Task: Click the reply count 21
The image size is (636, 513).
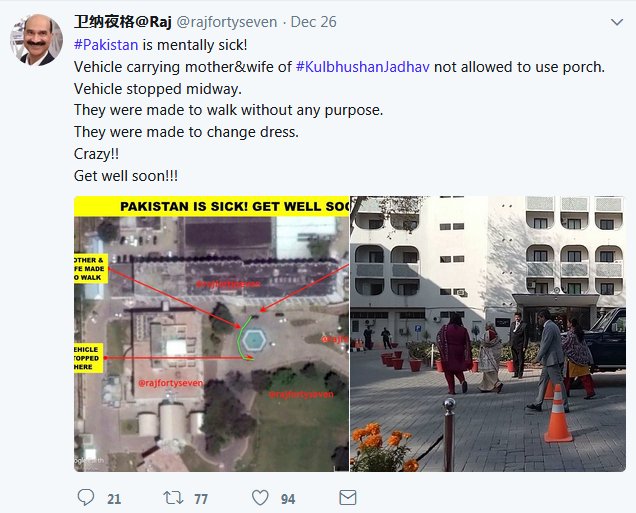Action: (114, 499)
